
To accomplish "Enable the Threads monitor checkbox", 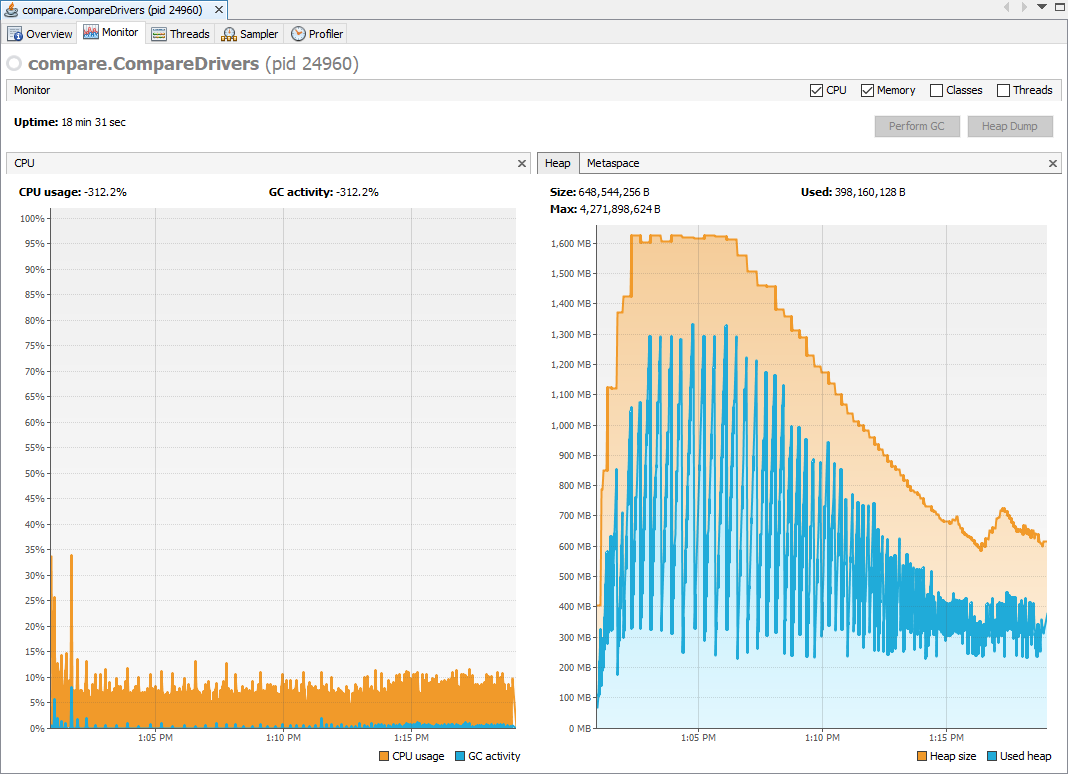I will 1002,90.
